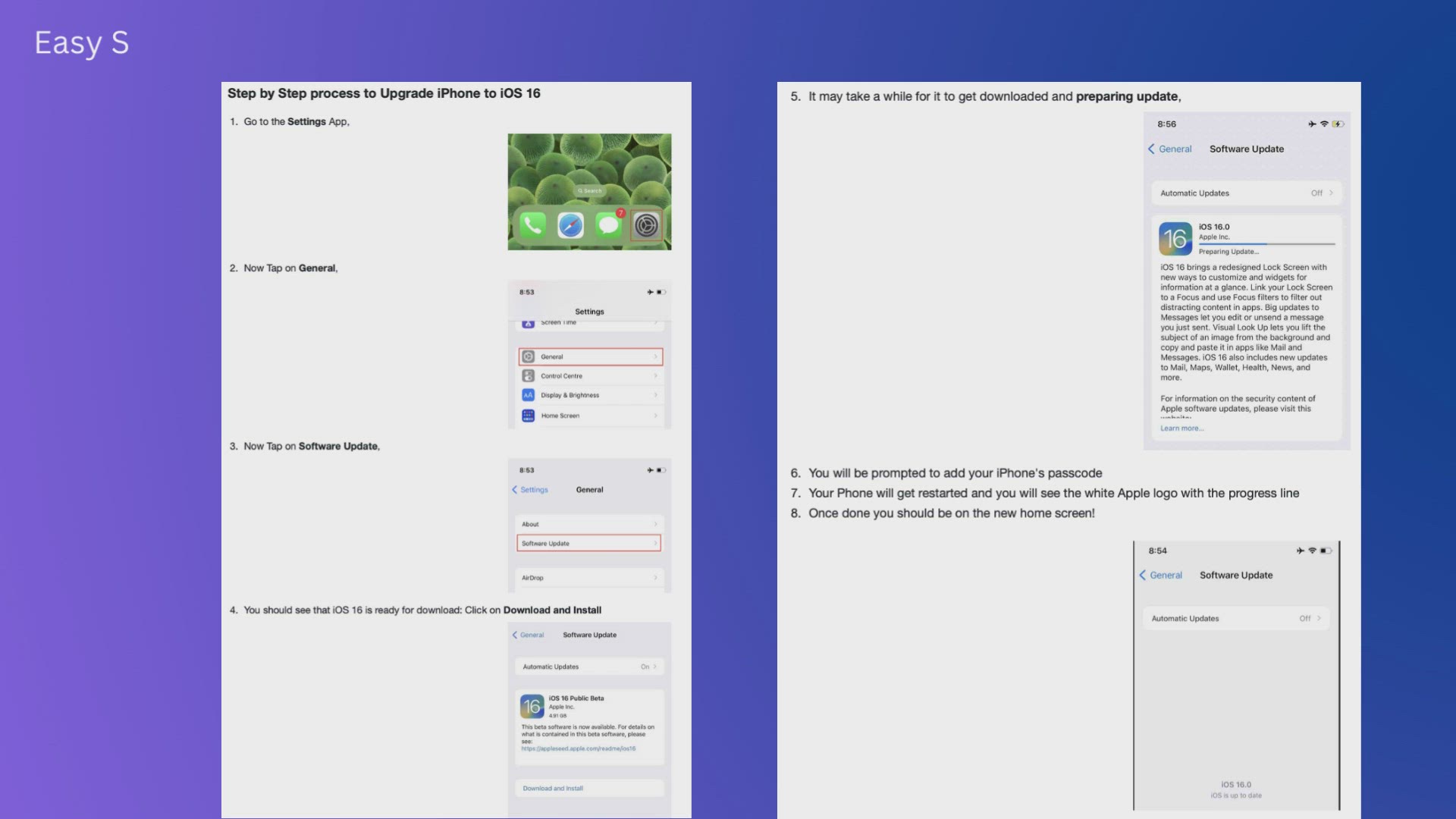Click step 8 new home screen text
This screenshot has width=1456, height=819.
coord(951,513)
